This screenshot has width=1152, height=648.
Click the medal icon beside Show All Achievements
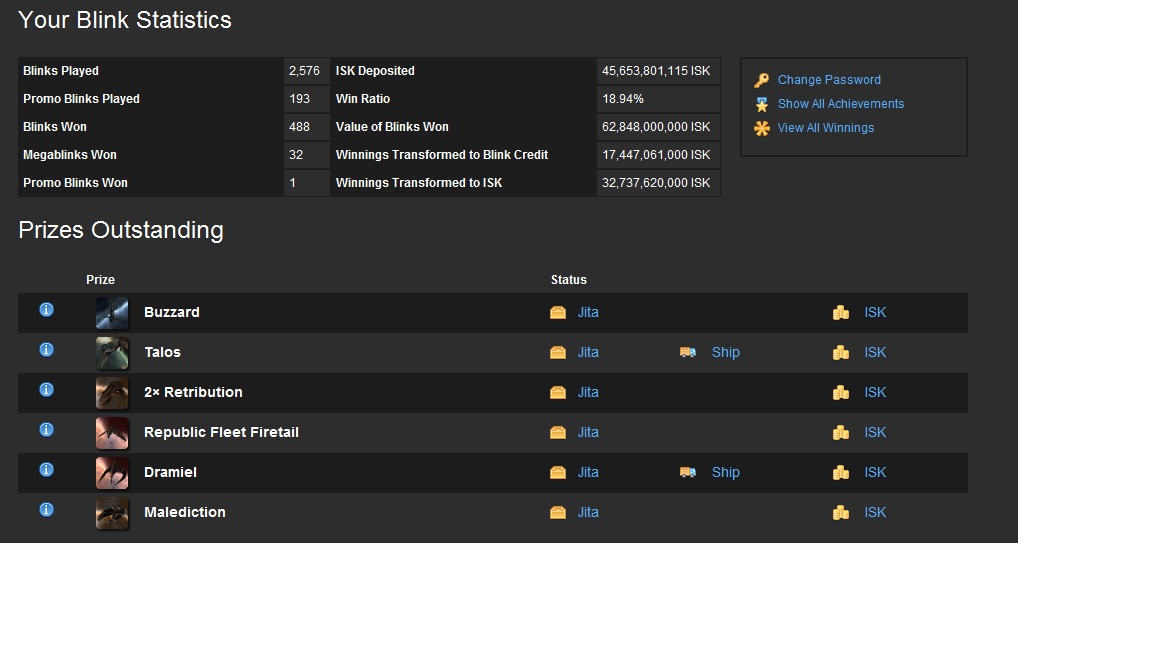tap(762, 104)
